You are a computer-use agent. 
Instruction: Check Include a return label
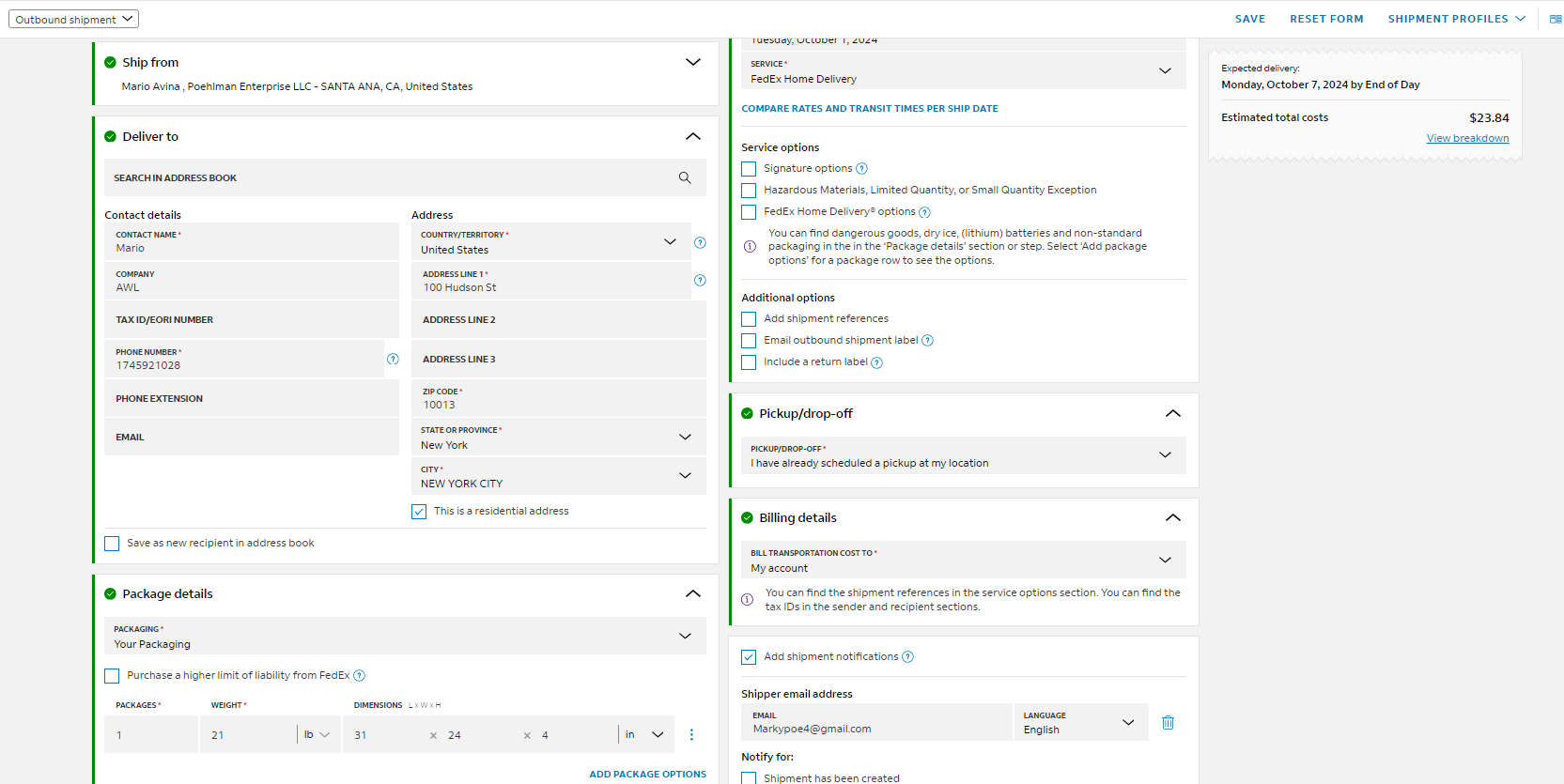pos(749,362)
